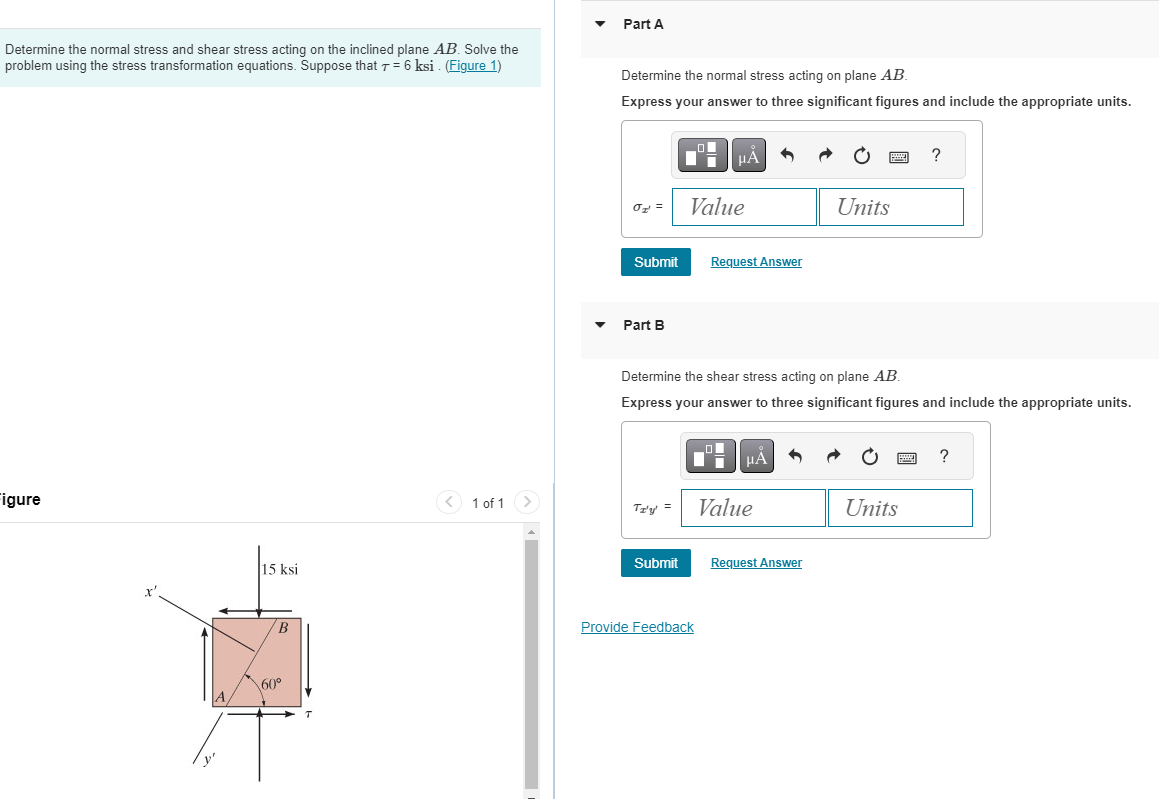This screenshot has width=1159, height=799.
Task: Open the symbols (µÅ) palette in Part B
Action: (757, 456)
